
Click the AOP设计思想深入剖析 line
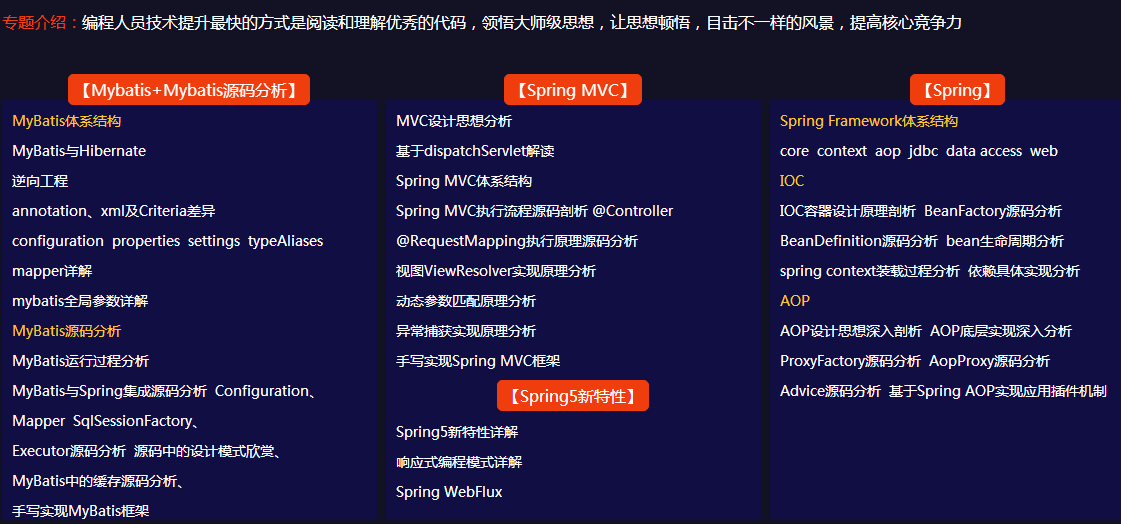(x=926, y=332)
